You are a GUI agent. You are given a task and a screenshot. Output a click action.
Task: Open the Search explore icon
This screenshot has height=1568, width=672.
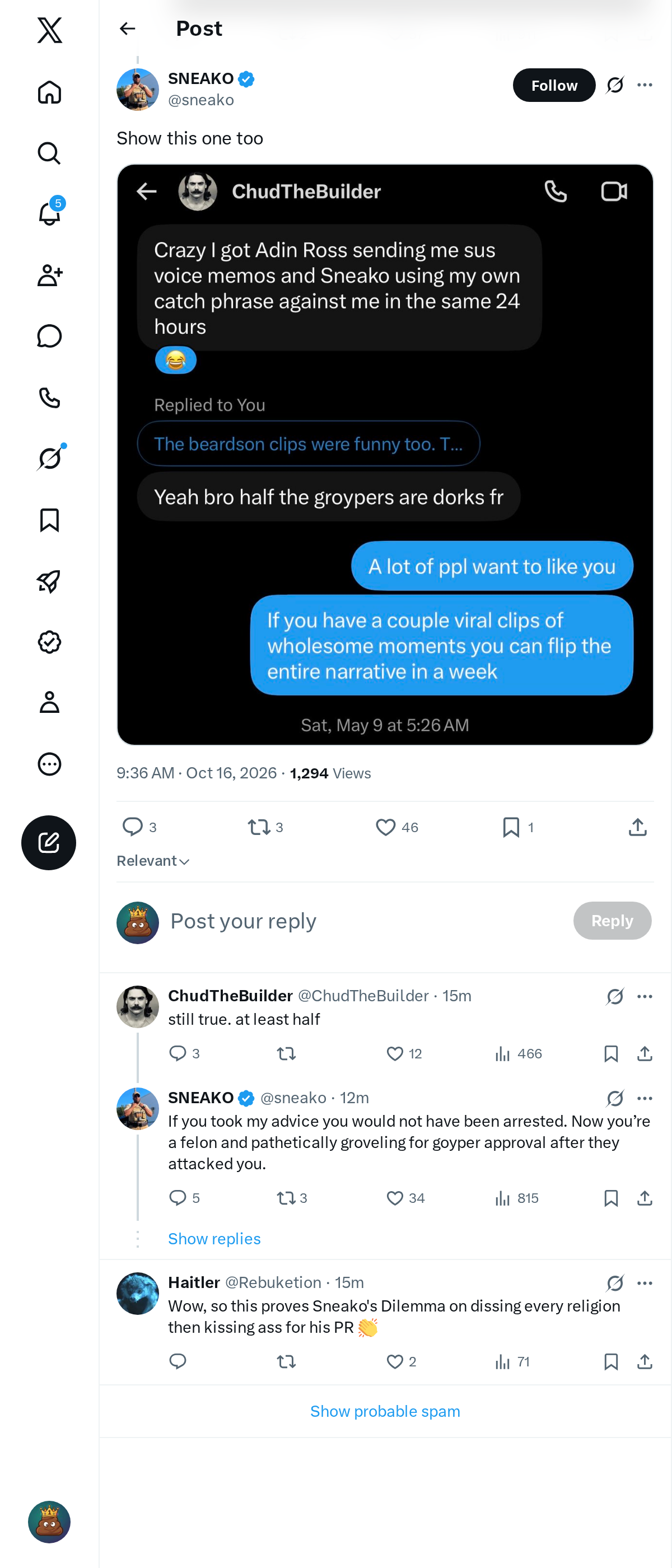pyautogui.click(x=49, y=153)
